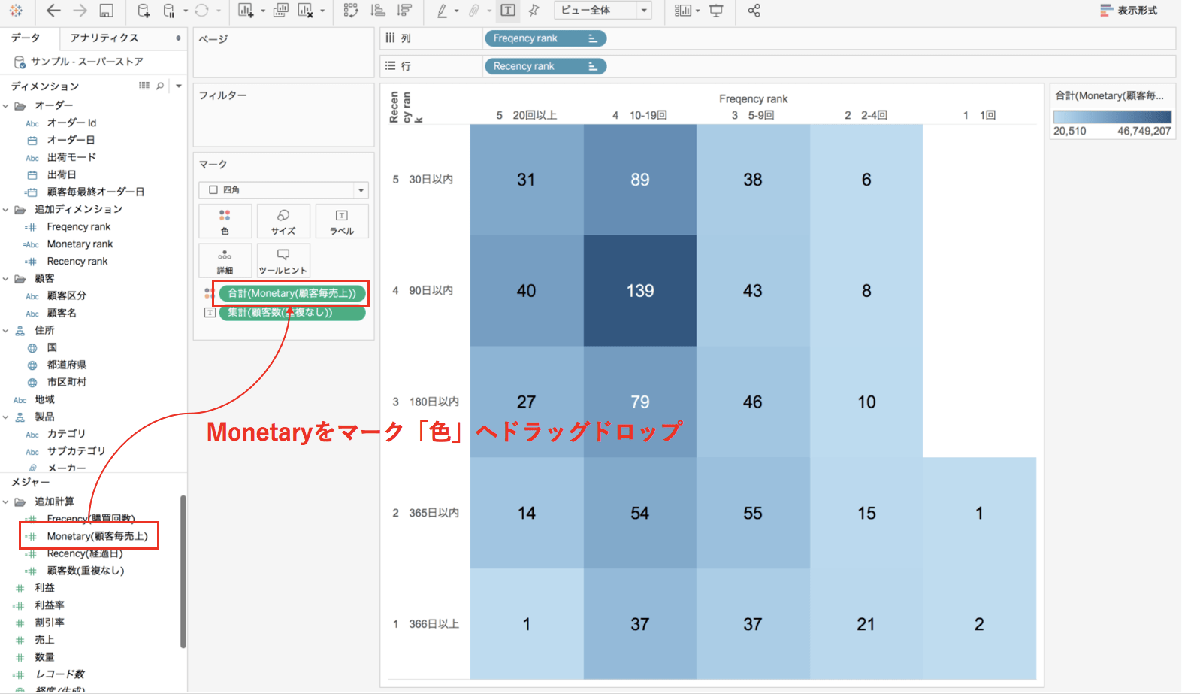Click the ツールヒント button on Marks card
The height and width of the screenshot is (694, 1200).
click(283, 260)
